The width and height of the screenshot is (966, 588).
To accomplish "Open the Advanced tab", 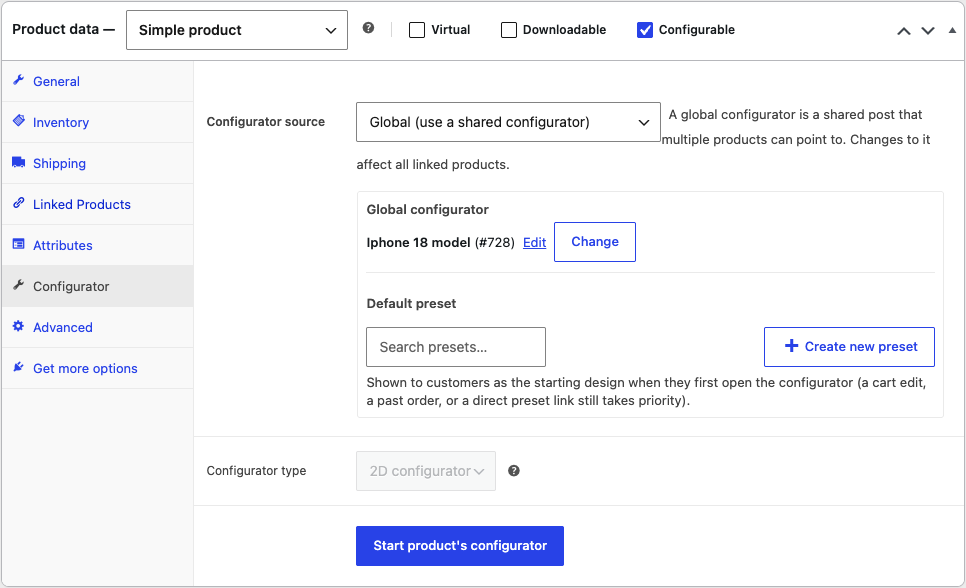I will coord(97,327).
